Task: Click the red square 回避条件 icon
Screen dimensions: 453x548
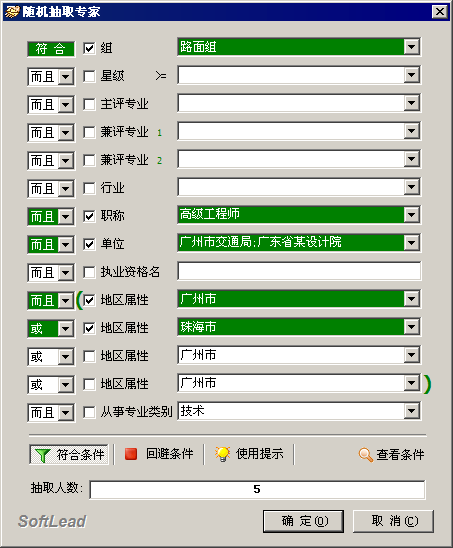Action: click(131, 454)
